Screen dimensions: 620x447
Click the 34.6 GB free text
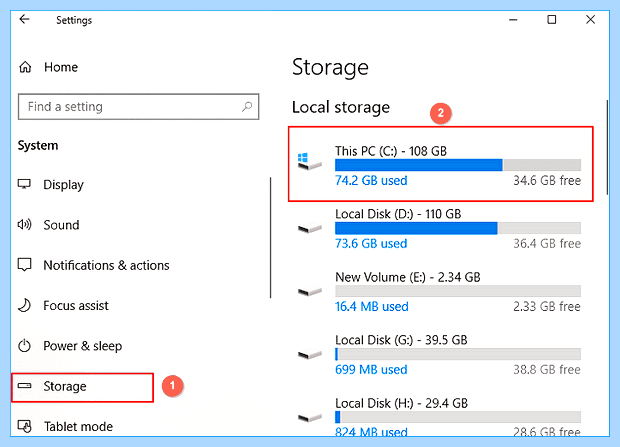point(547,180)
